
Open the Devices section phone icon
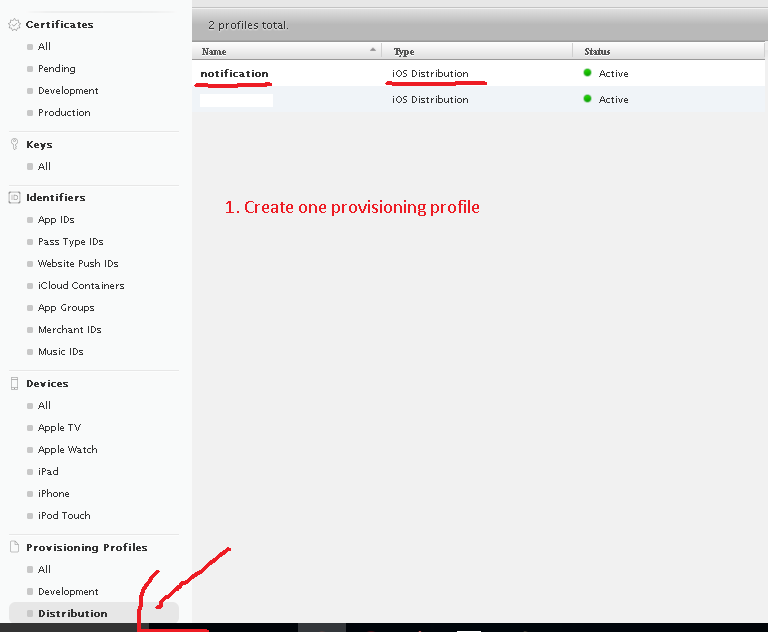(15, 384)
